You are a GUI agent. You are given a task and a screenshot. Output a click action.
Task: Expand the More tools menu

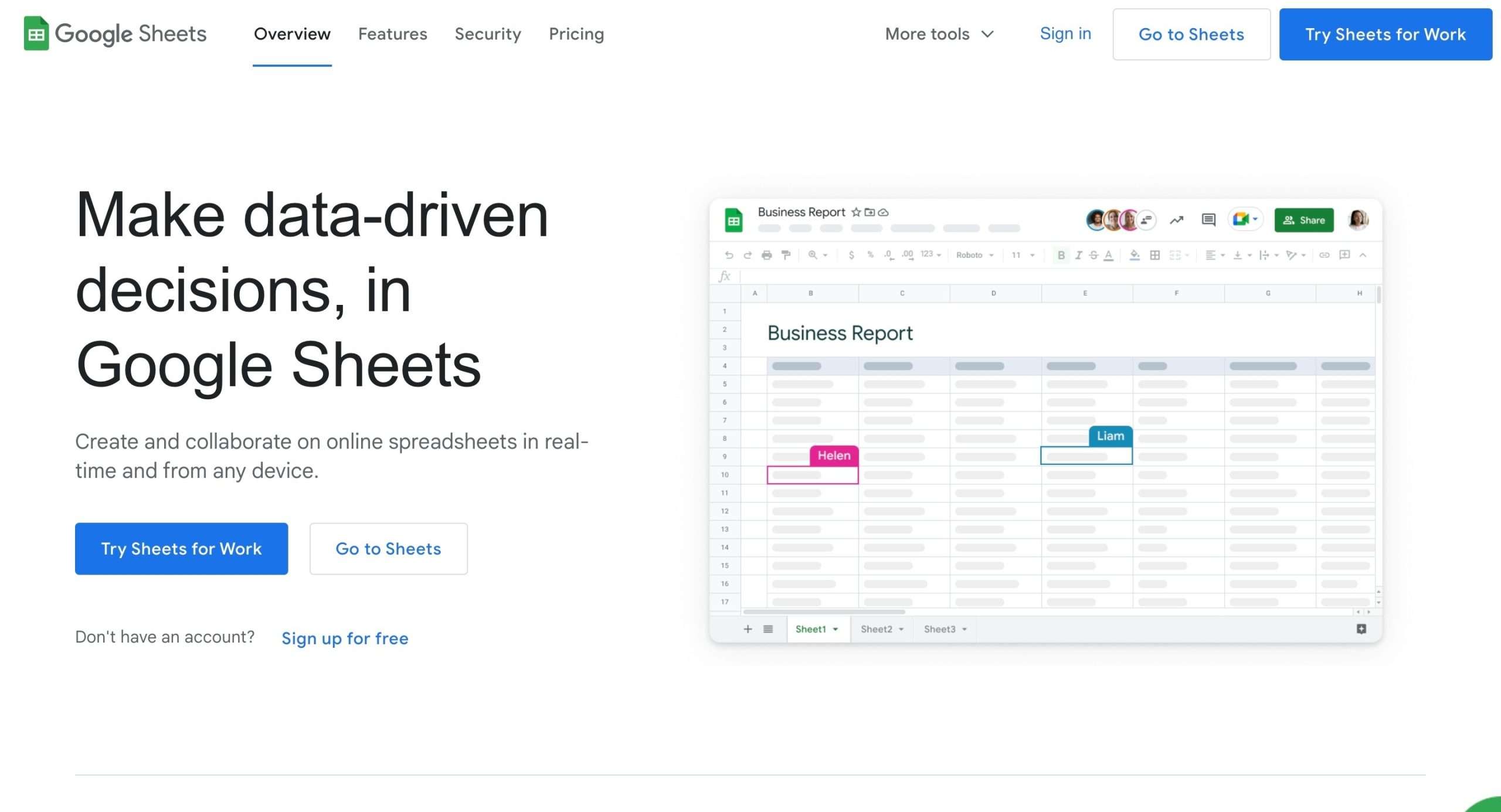coord(939,34)
